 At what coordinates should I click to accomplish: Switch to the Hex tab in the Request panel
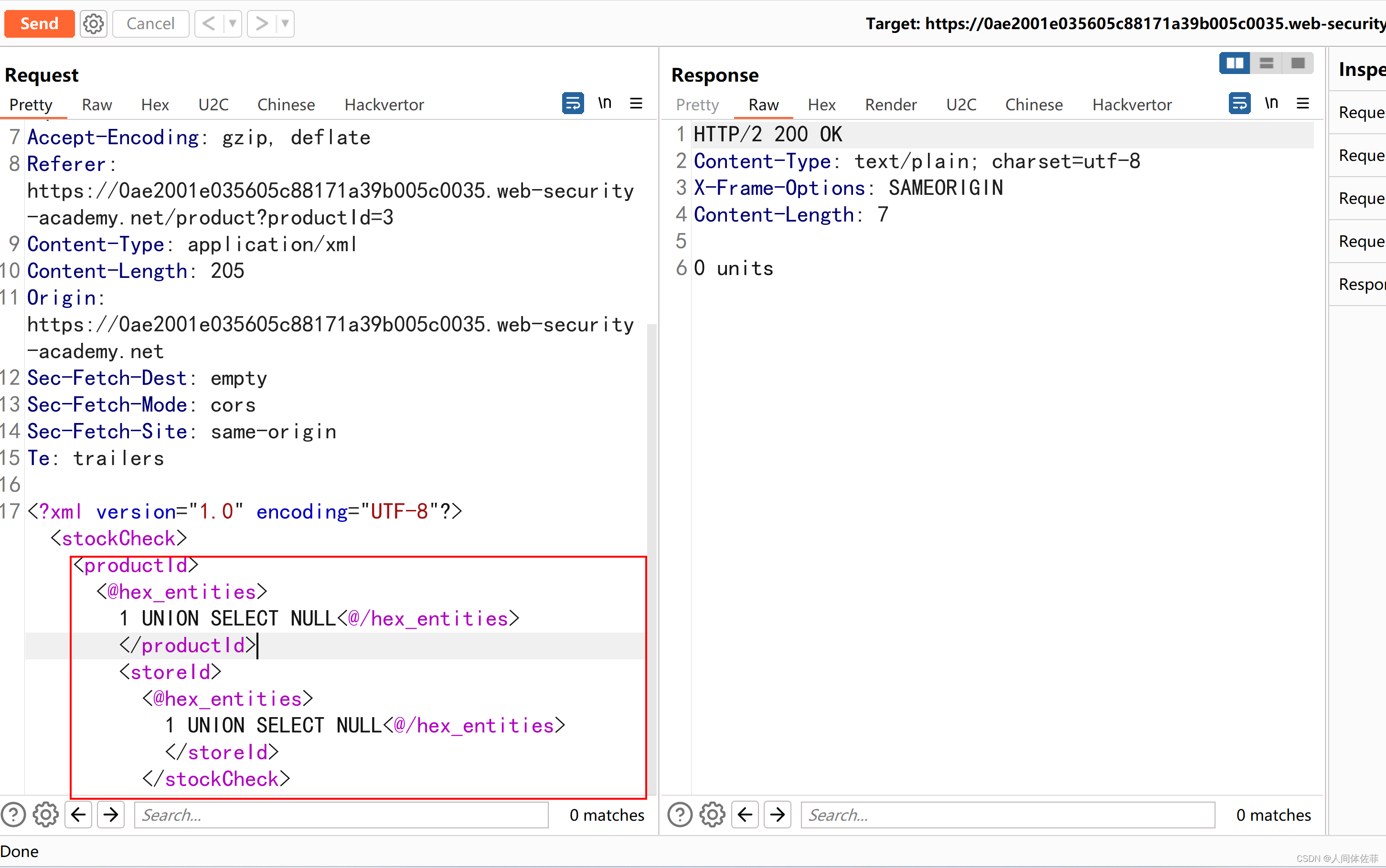click(154, 105)
